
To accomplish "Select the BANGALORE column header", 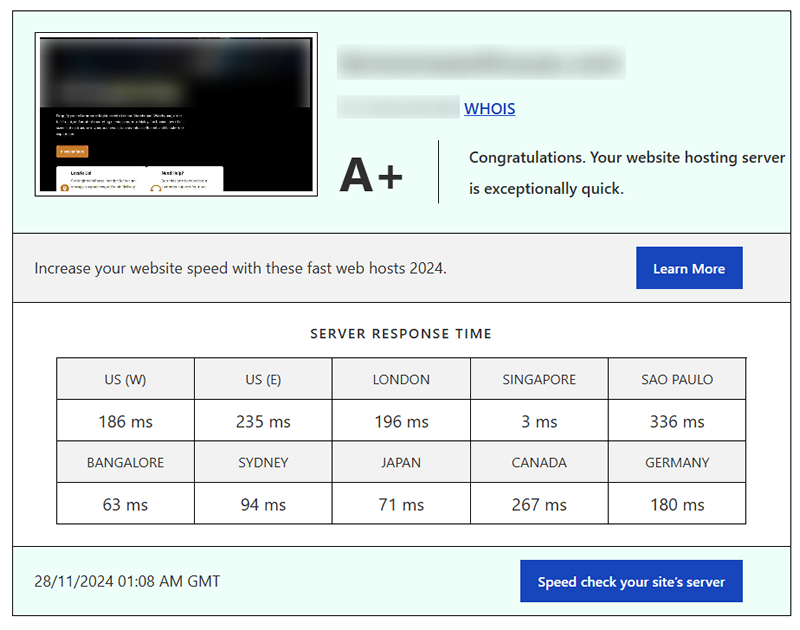I will click(124, 463).
